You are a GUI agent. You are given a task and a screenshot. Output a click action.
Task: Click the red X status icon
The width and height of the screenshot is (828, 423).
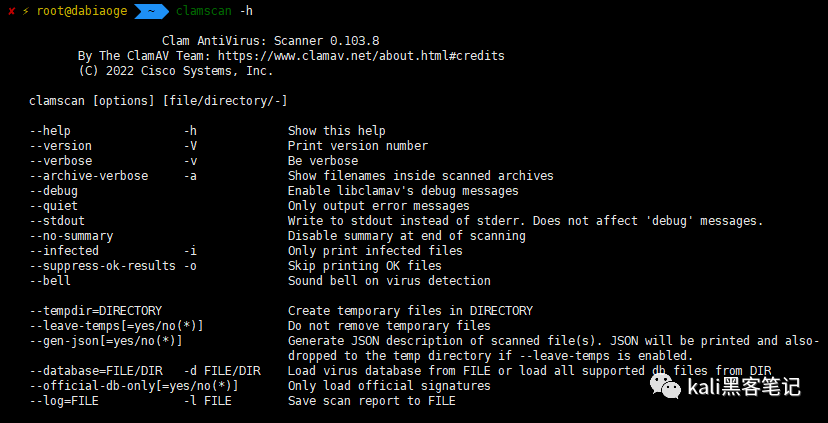[x=12, y=11]
